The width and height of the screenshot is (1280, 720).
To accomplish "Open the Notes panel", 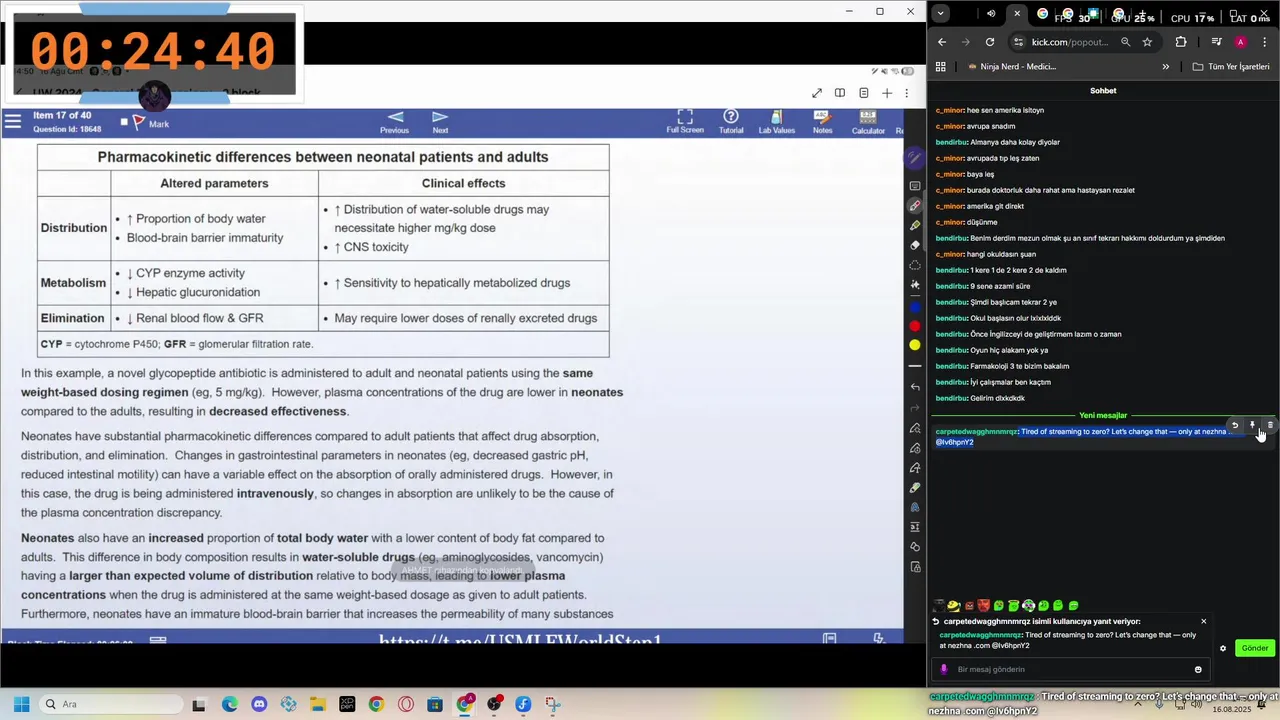I will pyautogui.click(x=822, y=122).
